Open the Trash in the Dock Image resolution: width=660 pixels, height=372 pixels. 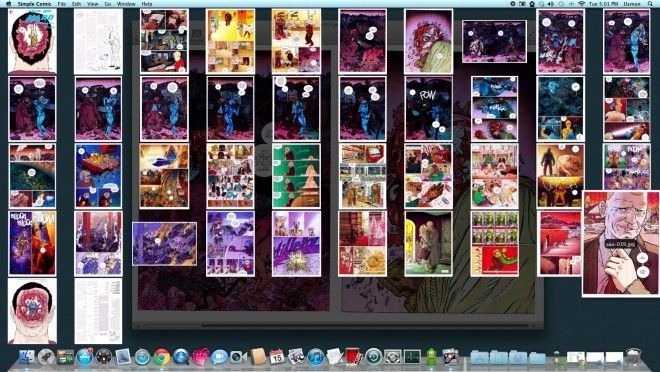(x=633, y=357)
